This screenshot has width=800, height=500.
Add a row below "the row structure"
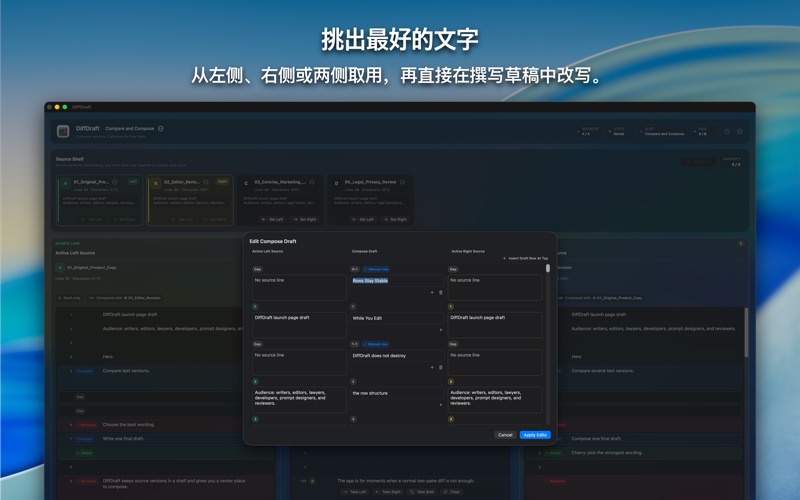pyautogui.click(x=441, y=405)
